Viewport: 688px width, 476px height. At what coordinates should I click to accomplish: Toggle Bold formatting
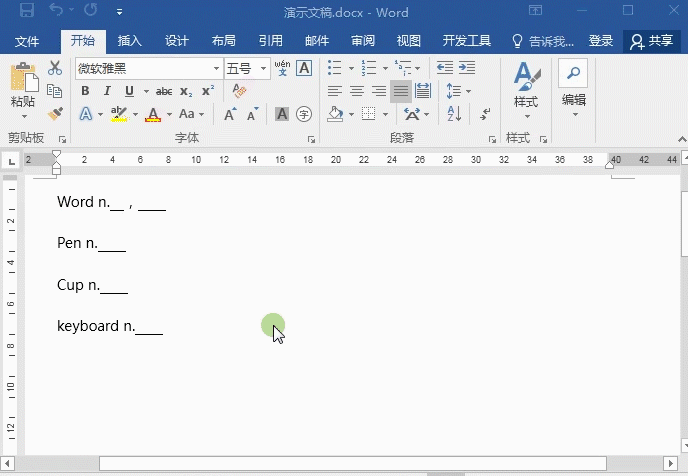(x=85, y=91)
